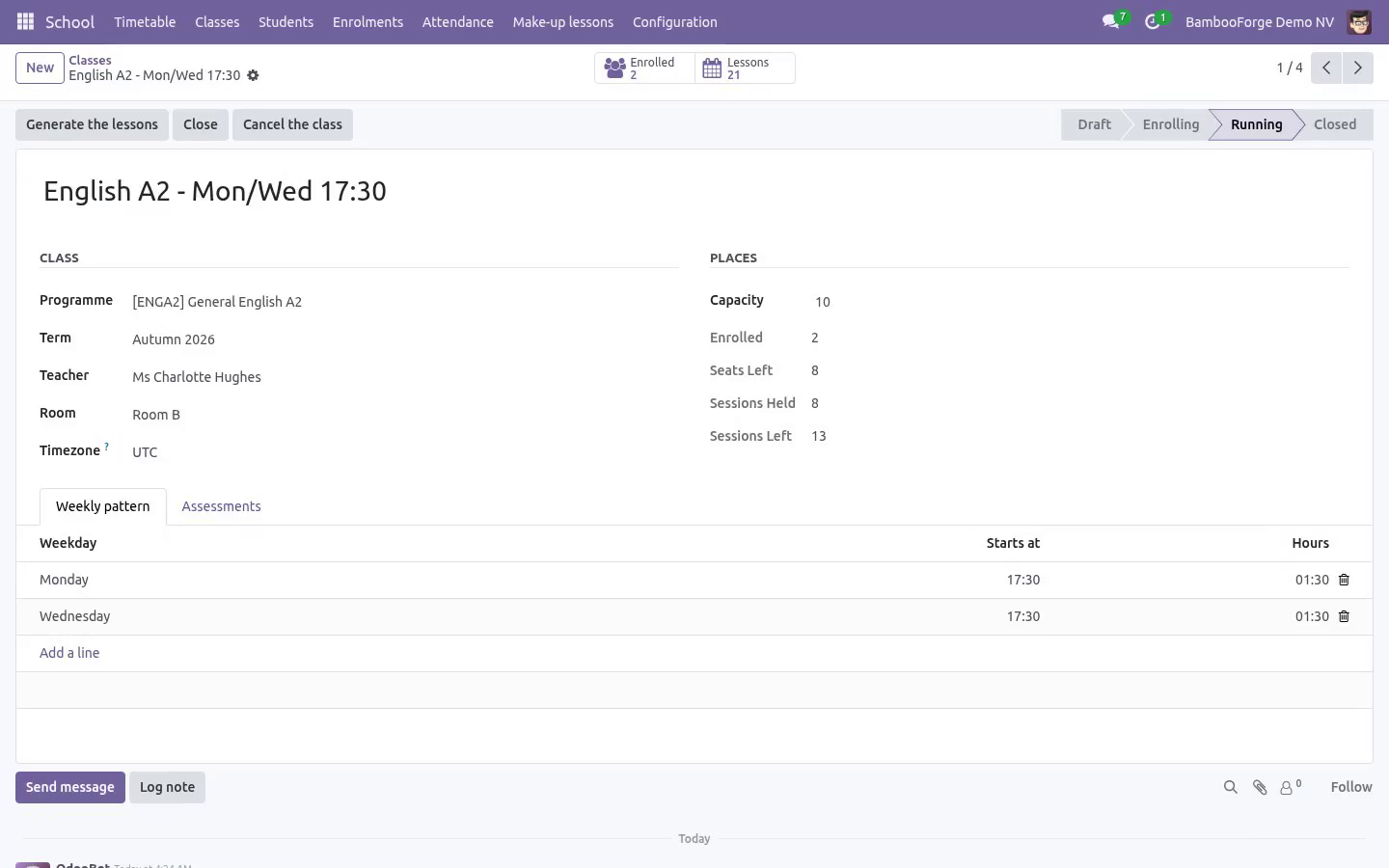
Task: Open the Programme dropdown field
Action: coord(405,302)
